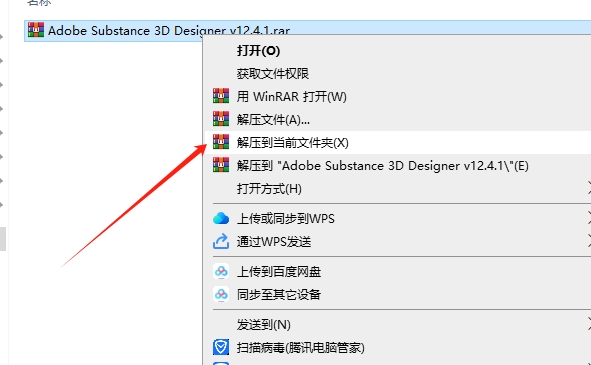This screenshot has height=365, width=591.
Task: Choose 扫描病毒(腾讯电脑管家)
Action: pyautogui.click(x=300, y=348)
